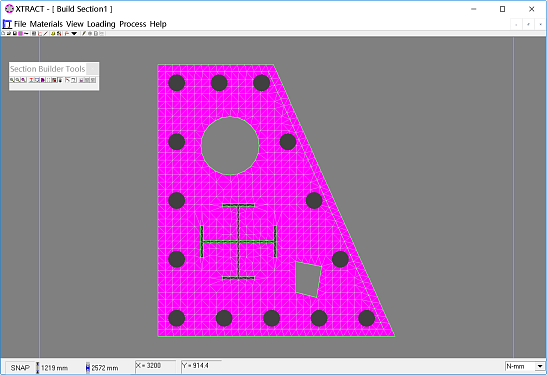Screen dimensions: 547x375
Task: Click the zoom out magnifier in Section Builder Tools
Action: (x=17, y=80)
